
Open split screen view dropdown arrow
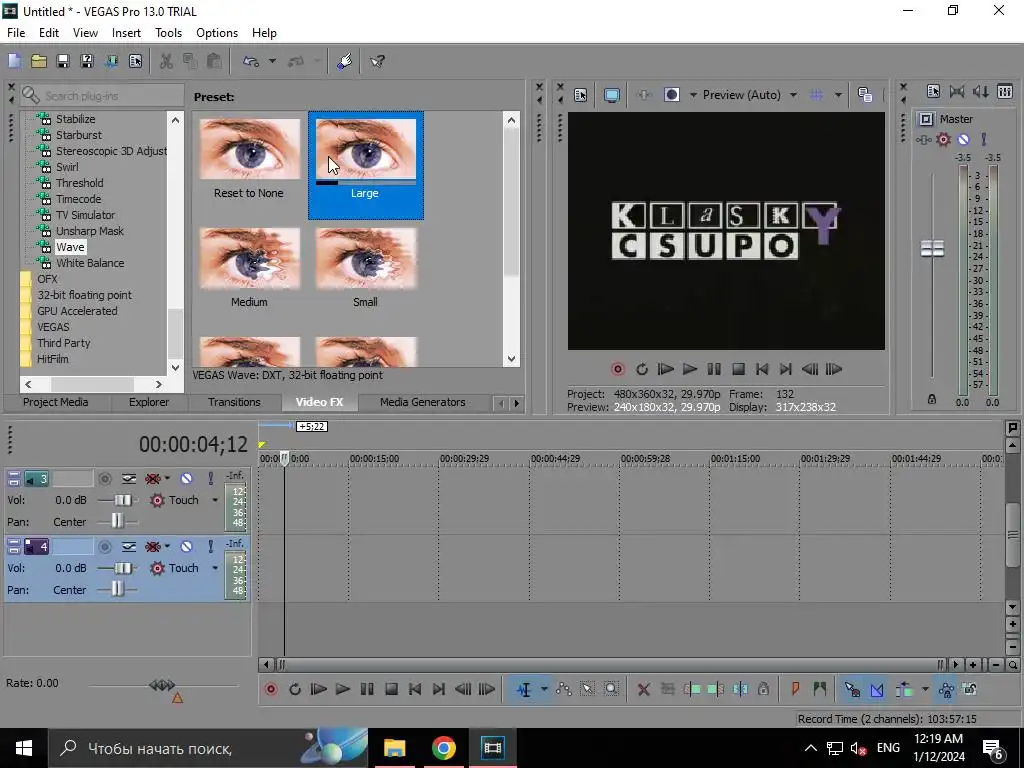click(x=692, y=95)
